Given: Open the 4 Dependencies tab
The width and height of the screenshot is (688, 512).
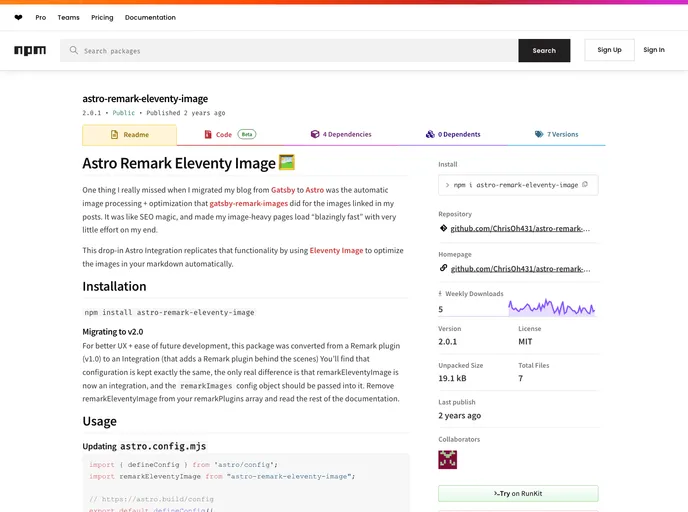Looking at the screenshot, I should point(341,134).
